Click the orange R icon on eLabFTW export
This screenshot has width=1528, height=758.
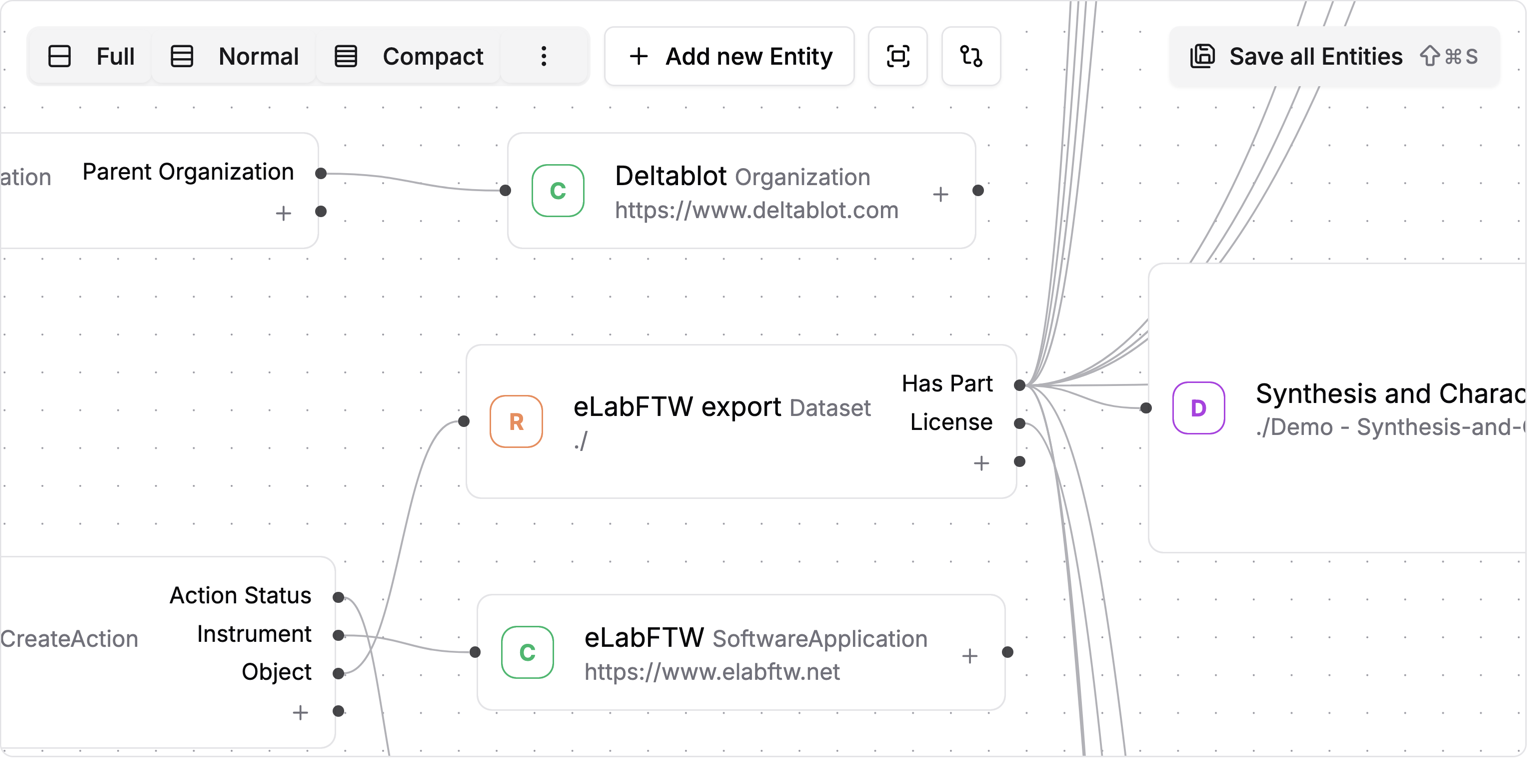(x=516, y=422)
